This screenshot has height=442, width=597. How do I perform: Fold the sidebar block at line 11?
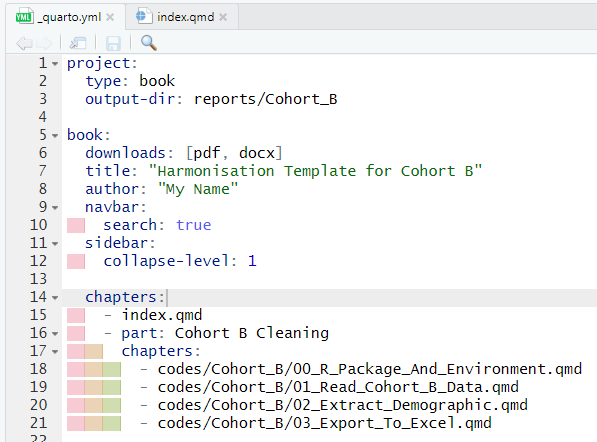click(x=55, y=244)
